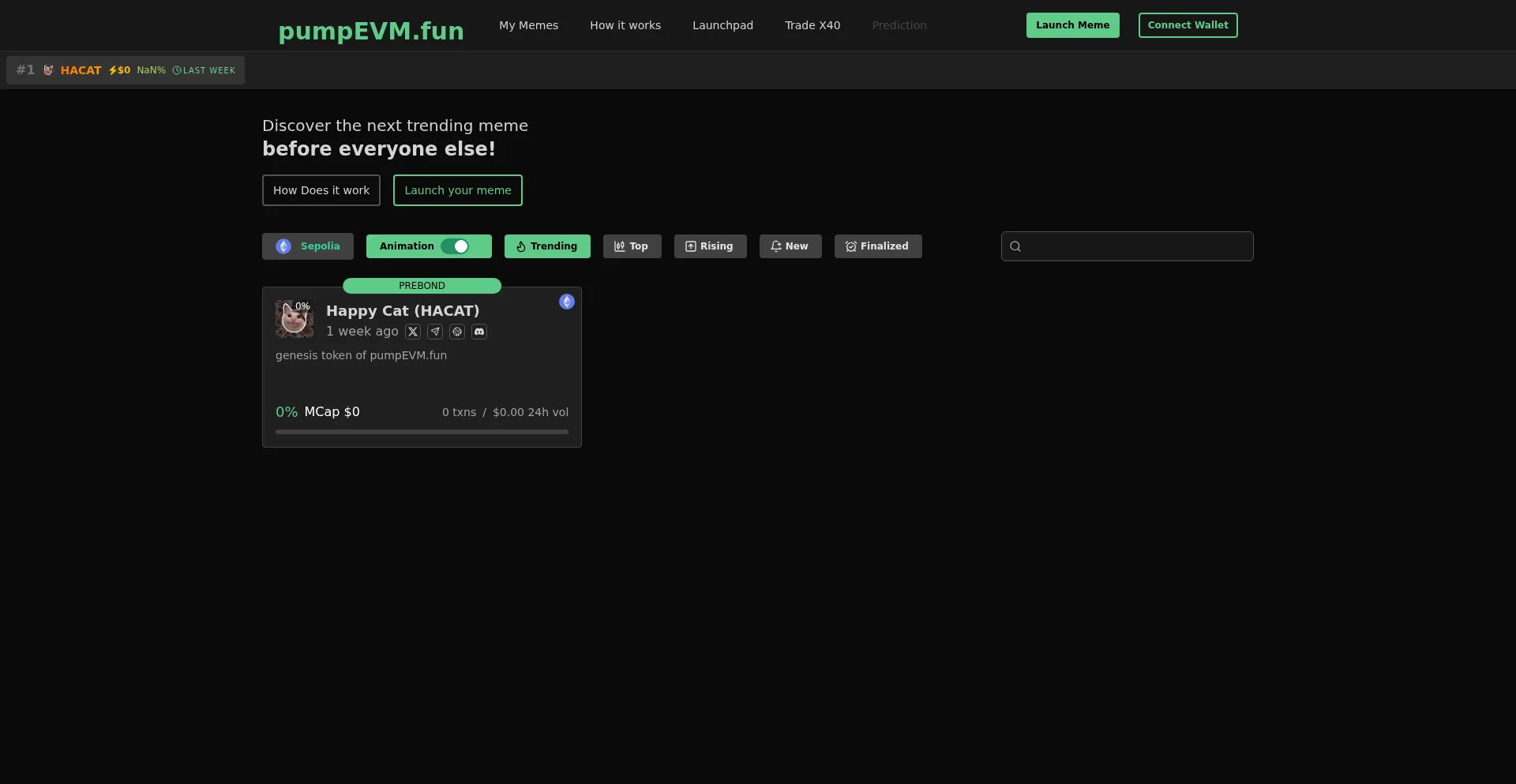Open the How it works nav page
The width and height of the screenshot is (1516, 784).
tap(625, 25)
